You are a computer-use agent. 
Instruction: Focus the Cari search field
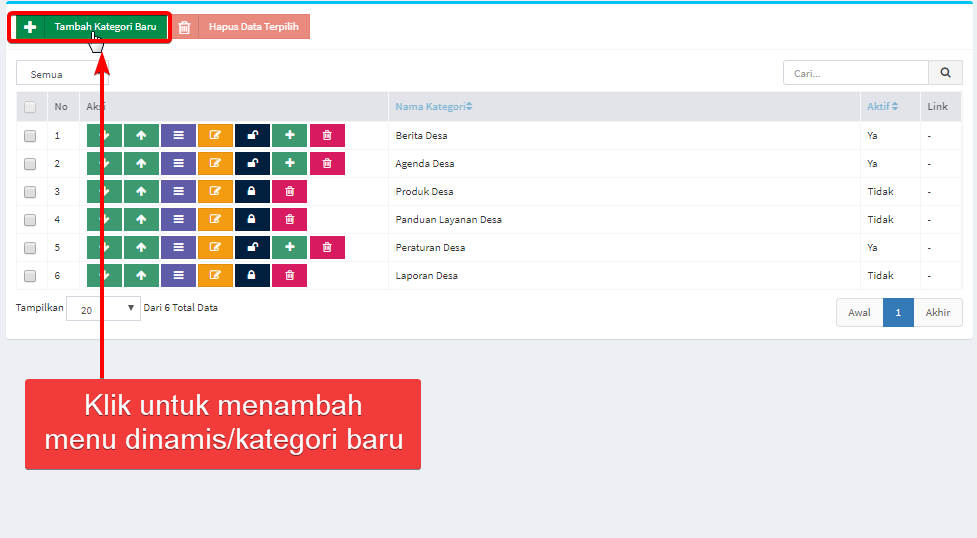click(855, 73)
